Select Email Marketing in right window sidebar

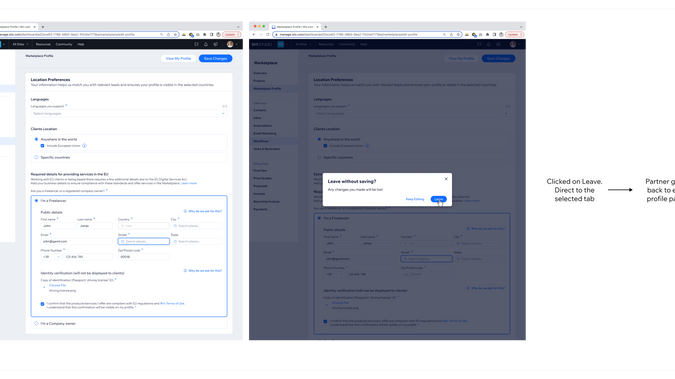point(265,133)
